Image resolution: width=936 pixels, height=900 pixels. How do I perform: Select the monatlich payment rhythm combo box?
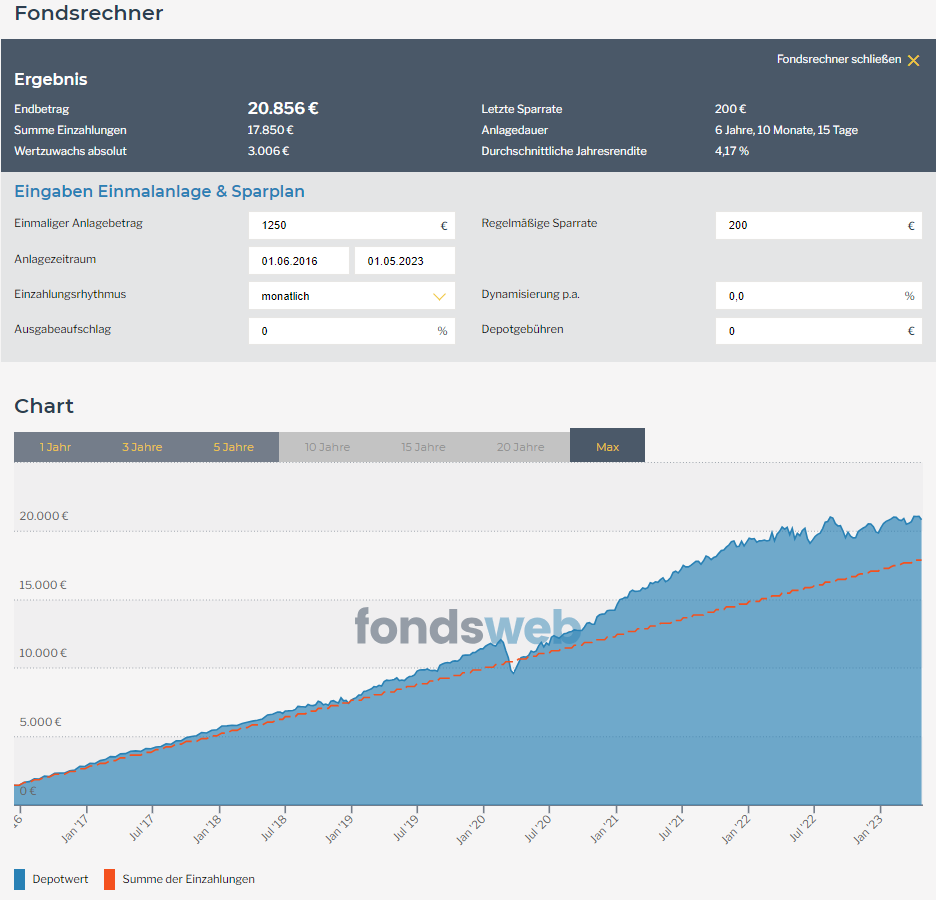click(x=352, y=295)
